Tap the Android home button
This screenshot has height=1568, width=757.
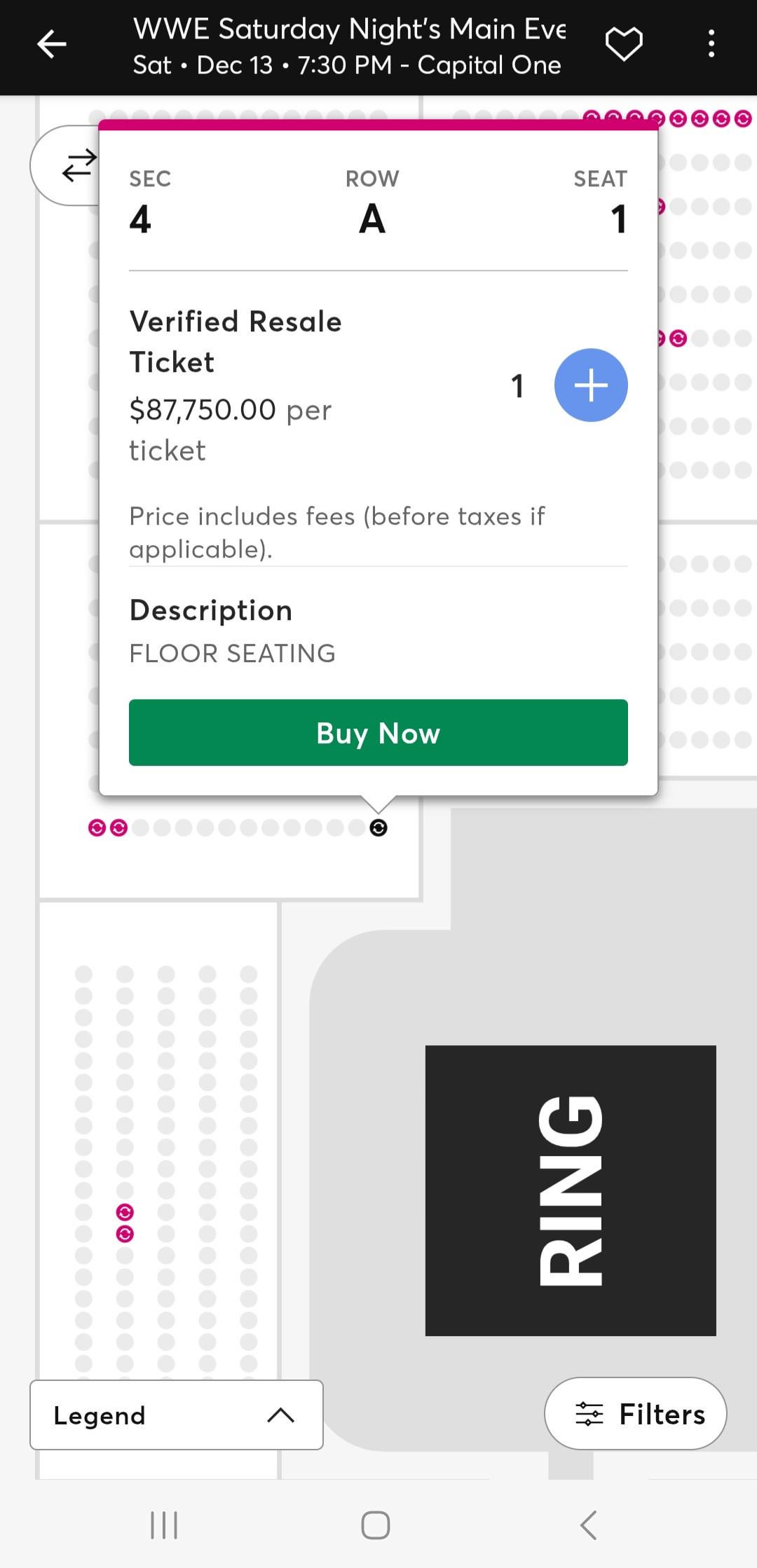(376, 1525)
